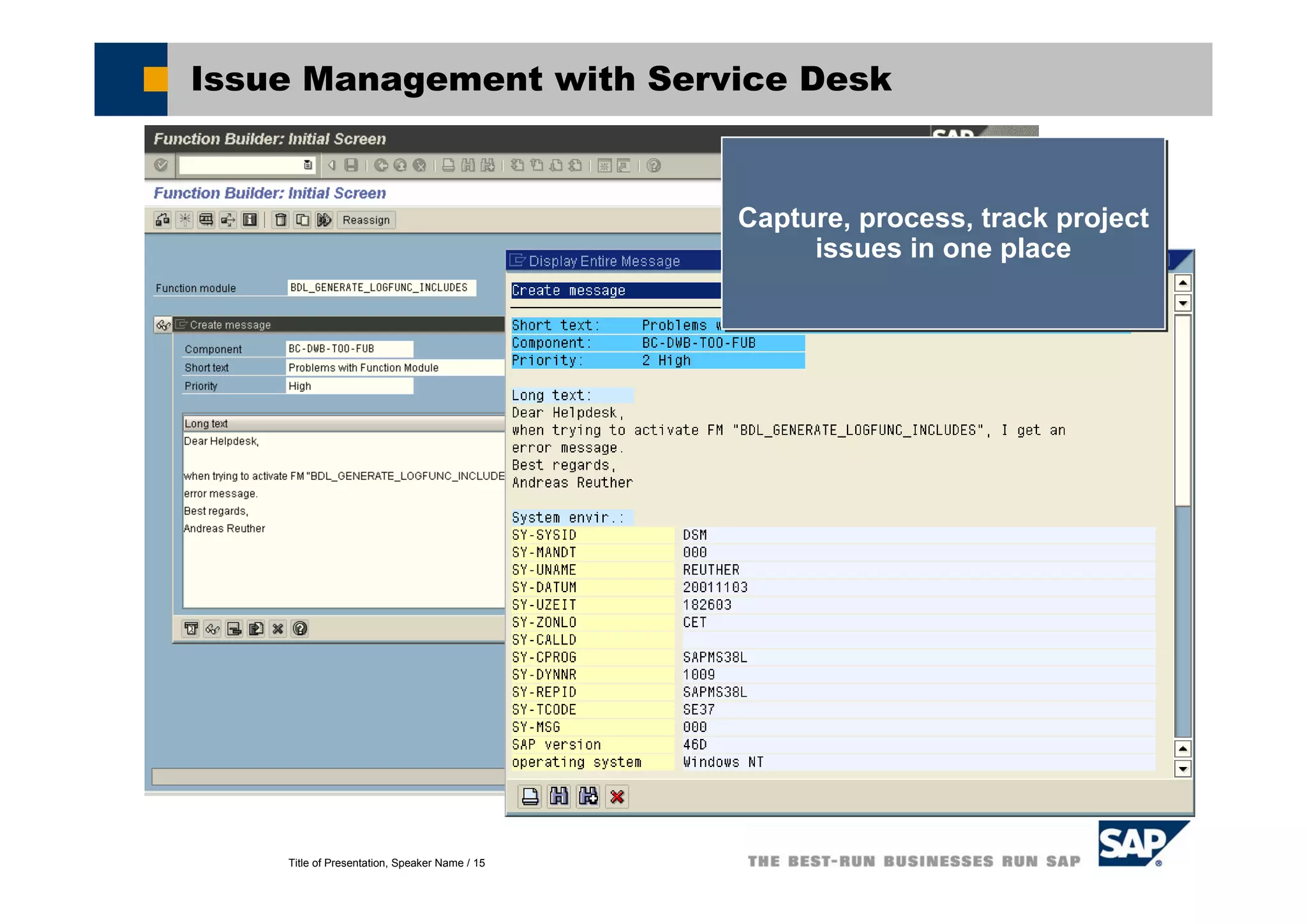The image size is (1307, 924).
Task: Click the Short text field in Create message
Action: (x=395, y=368)
